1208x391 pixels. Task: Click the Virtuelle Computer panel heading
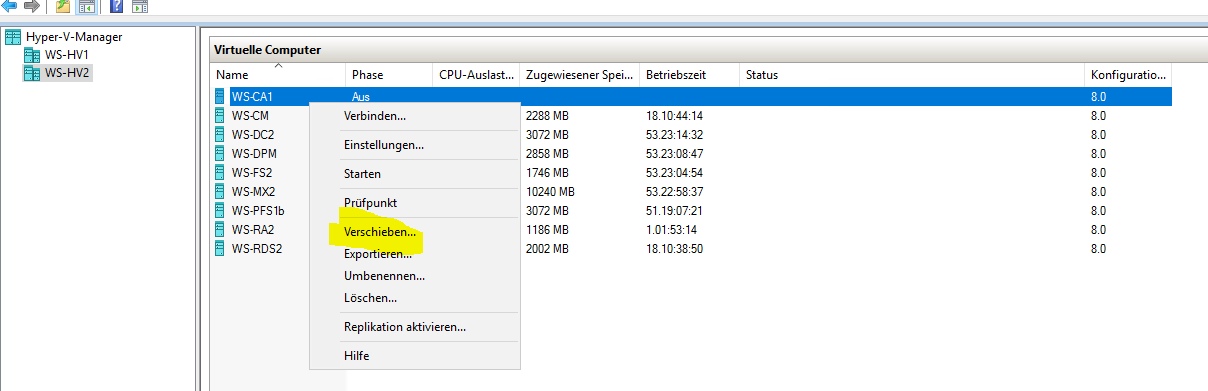(x=267, y=50)
